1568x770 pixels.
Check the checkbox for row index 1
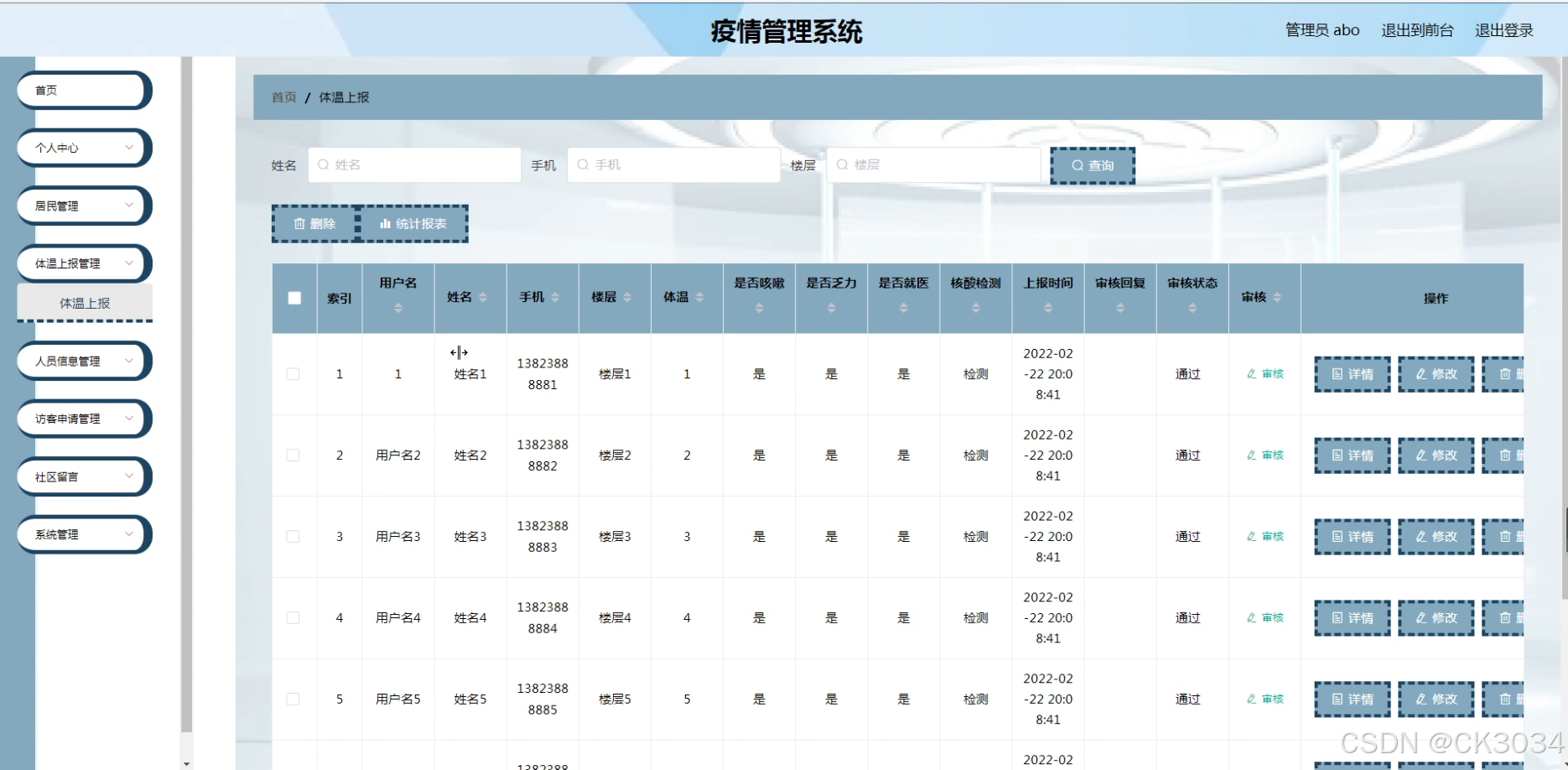[293, 374]
